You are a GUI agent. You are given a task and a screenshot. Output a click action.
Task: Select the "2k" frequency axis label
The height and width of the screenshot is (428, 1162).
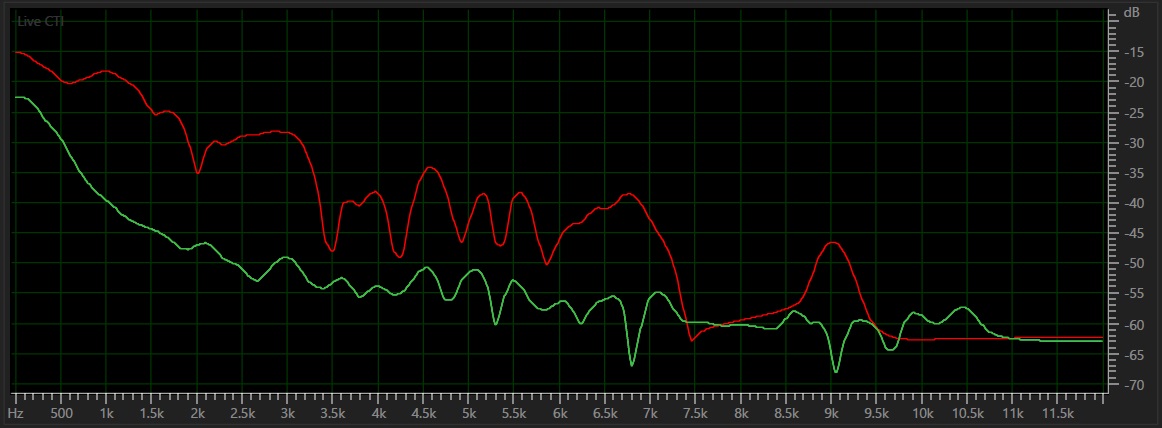click(x=196, y=413)
